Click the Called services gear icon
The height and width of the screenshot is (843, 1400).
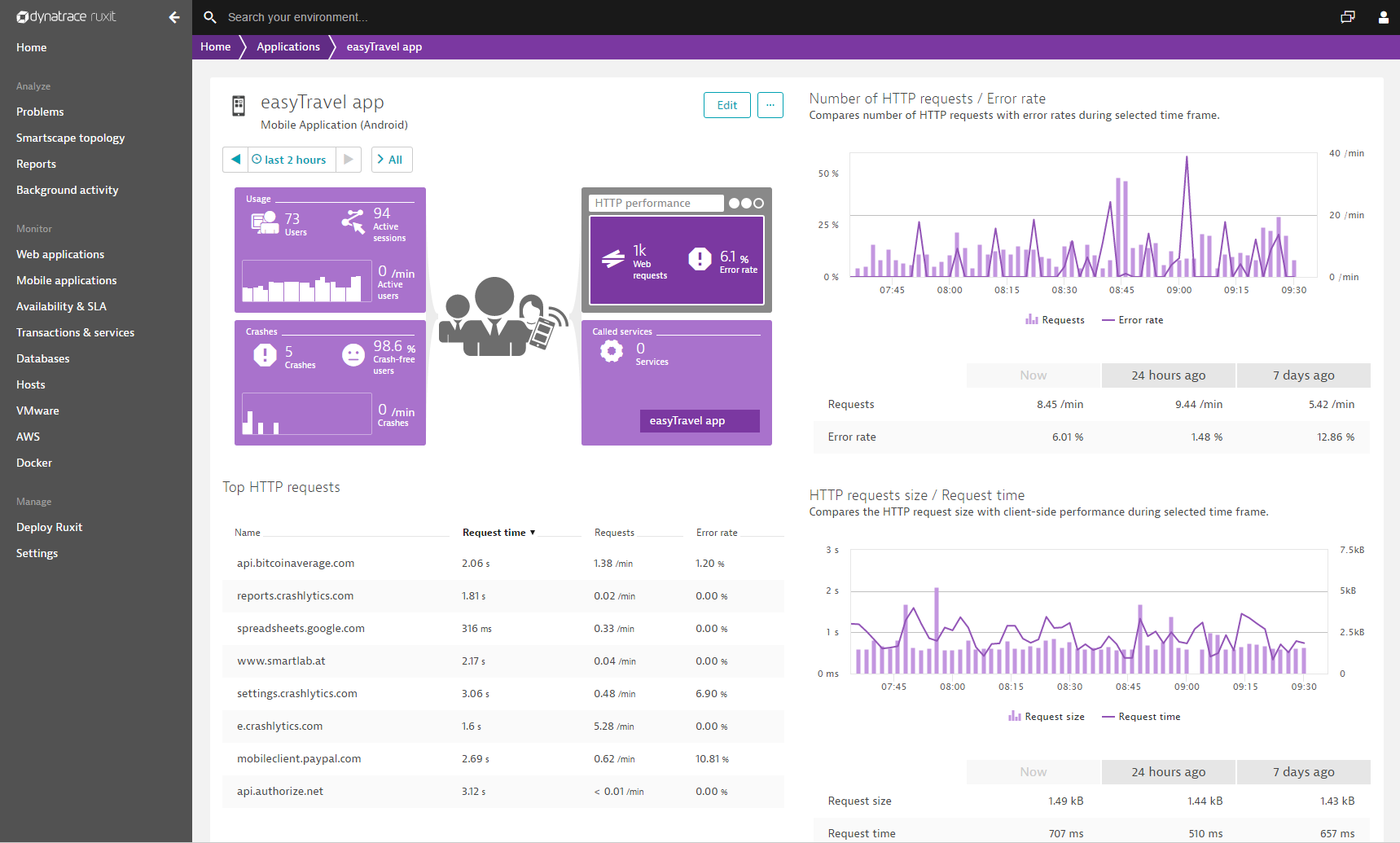[x=612, y=351]
